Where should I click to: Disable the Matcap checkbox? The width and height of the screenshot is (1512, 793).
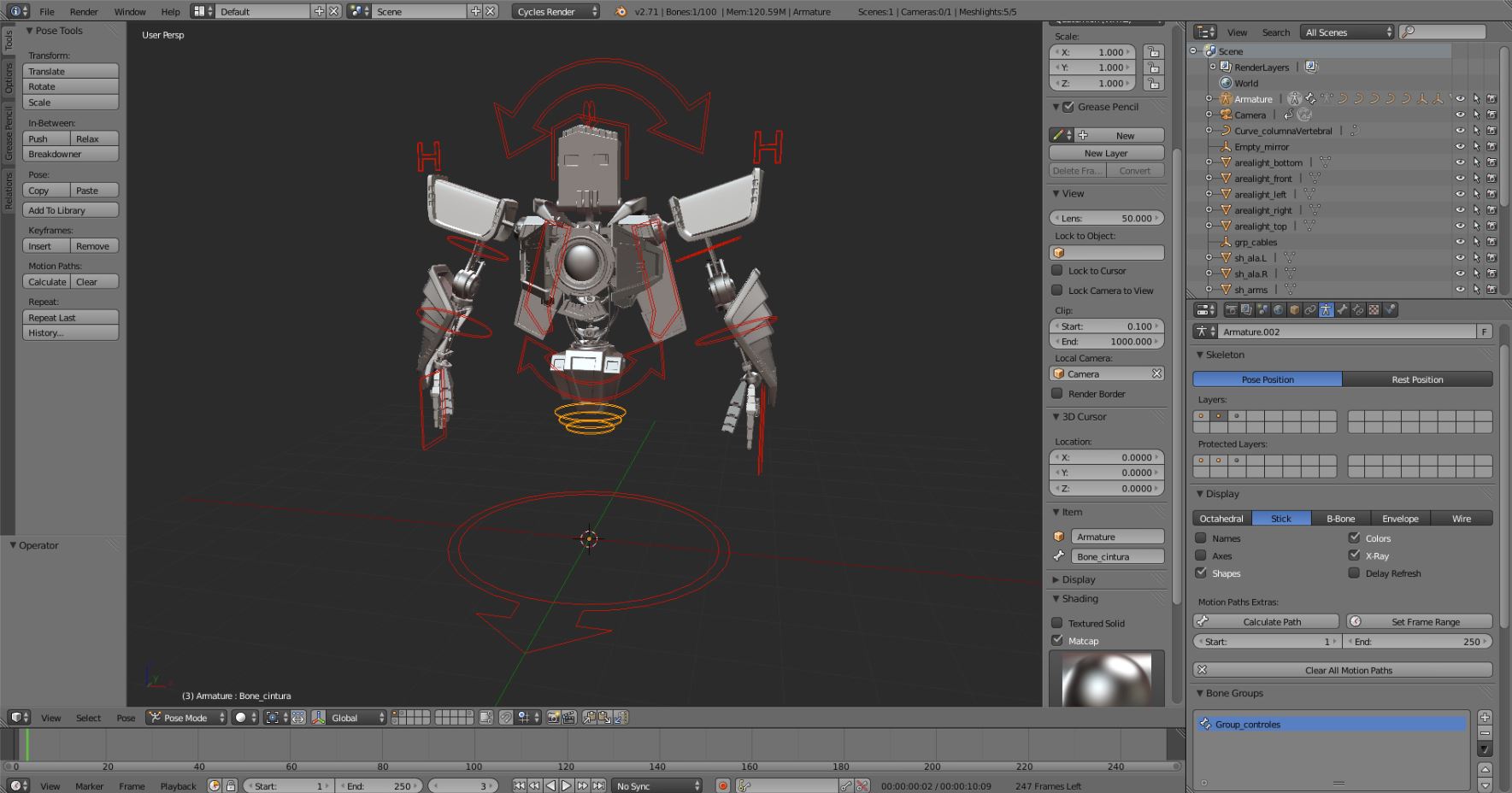click(1057, 640)
